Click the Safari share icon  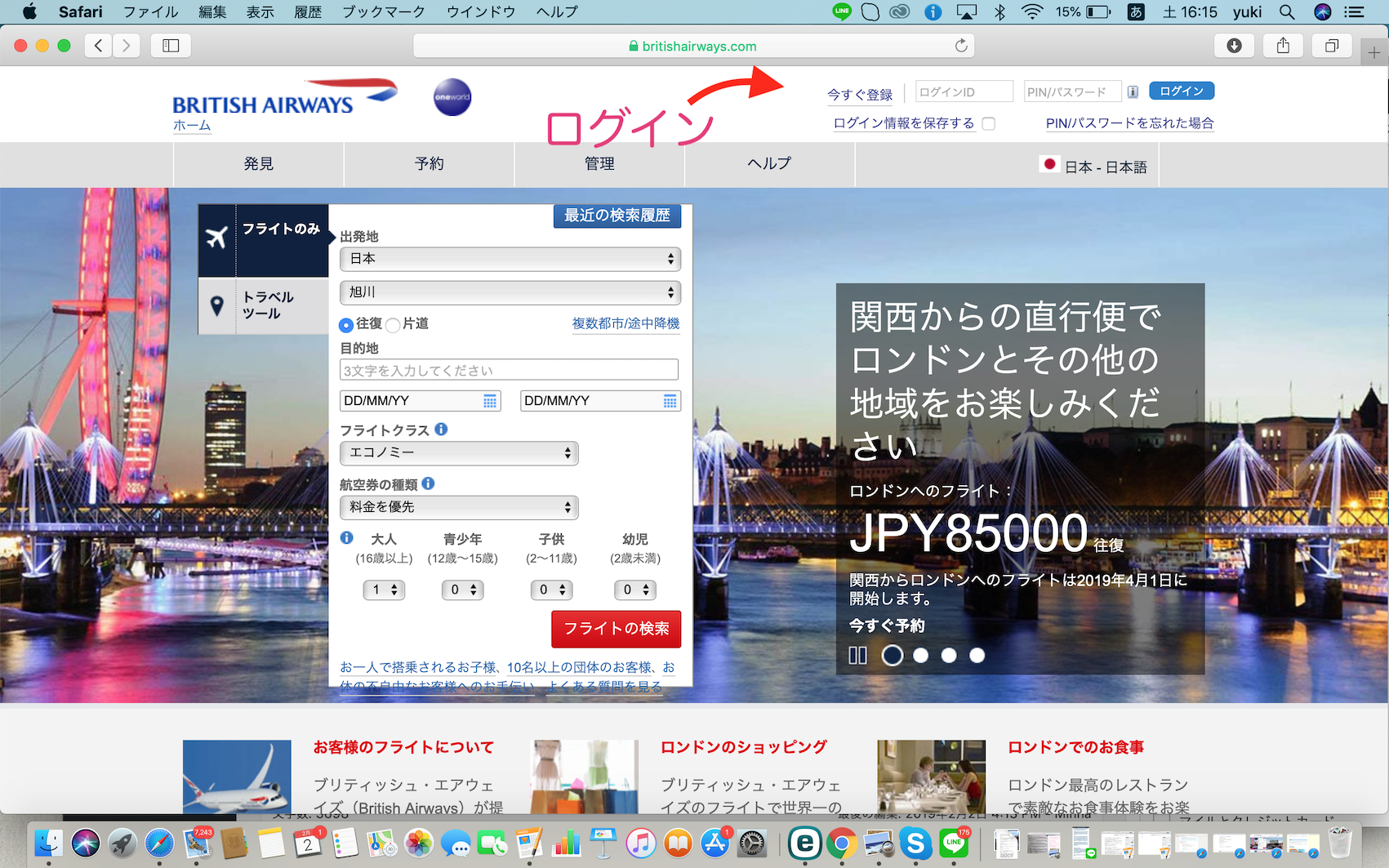pyautogui.click(x=1283, y=46)
